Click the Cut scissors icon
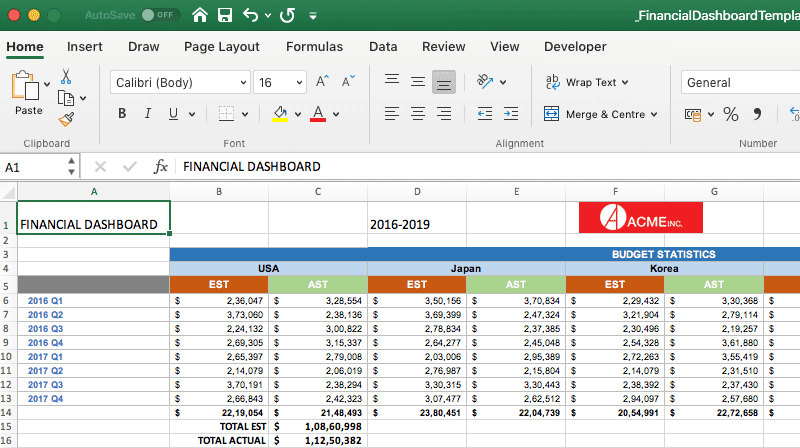This screenshot has height=448, width=800. click(x=66, y=77)
